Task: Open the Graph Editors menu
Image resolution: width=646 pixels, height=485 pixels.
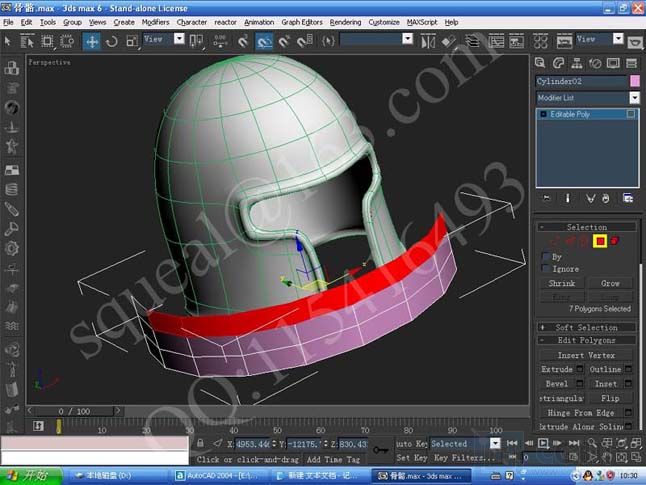Action: coord(302,22)
